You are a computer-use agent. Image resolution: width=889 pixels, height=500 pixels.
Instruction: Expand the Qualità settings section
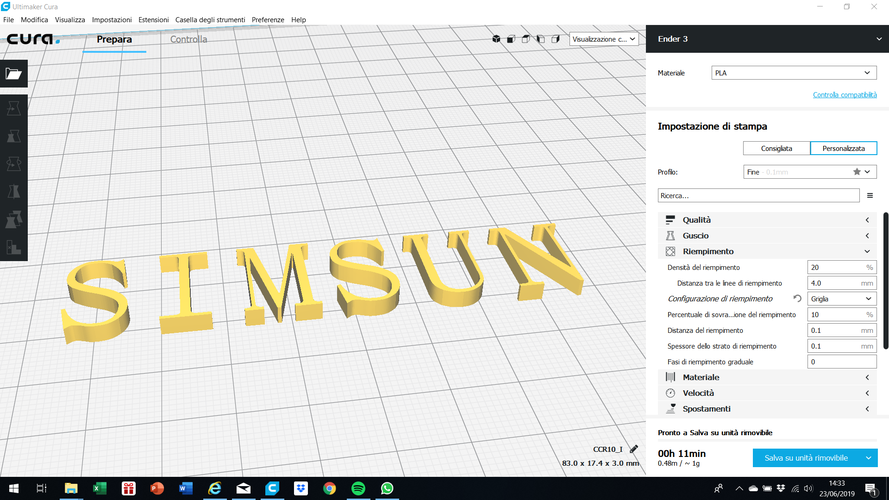pyautogui.click(x=768, y=220)
